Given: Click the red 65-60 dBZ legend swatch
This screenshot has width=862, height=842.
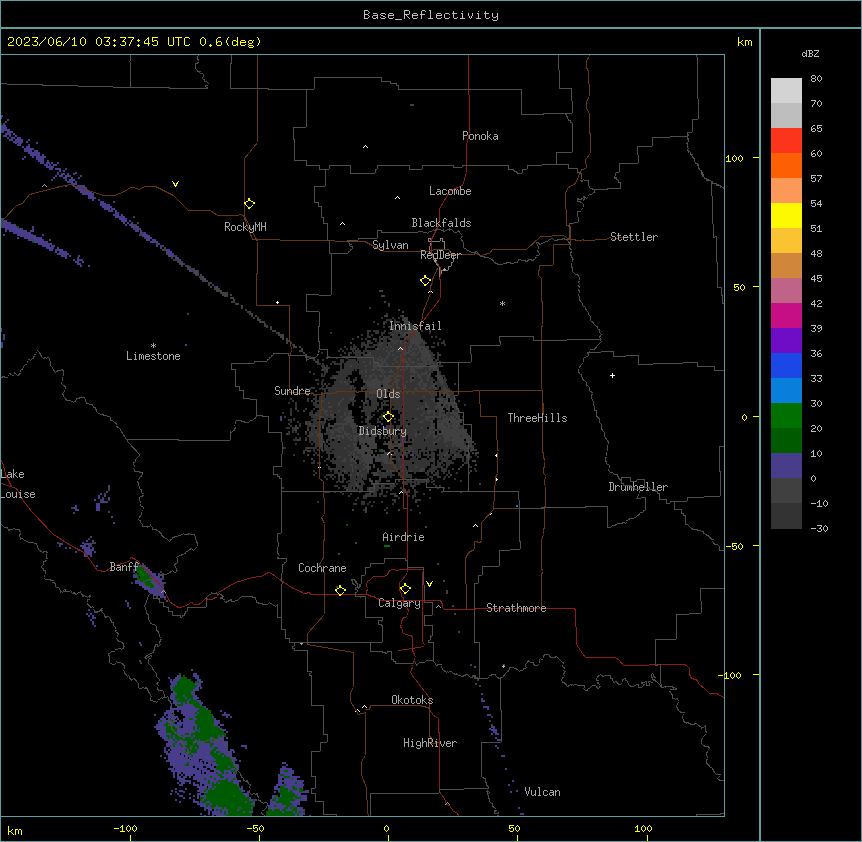Looking at the screenshot, I should pyautogui.click(x=786, y=141).
